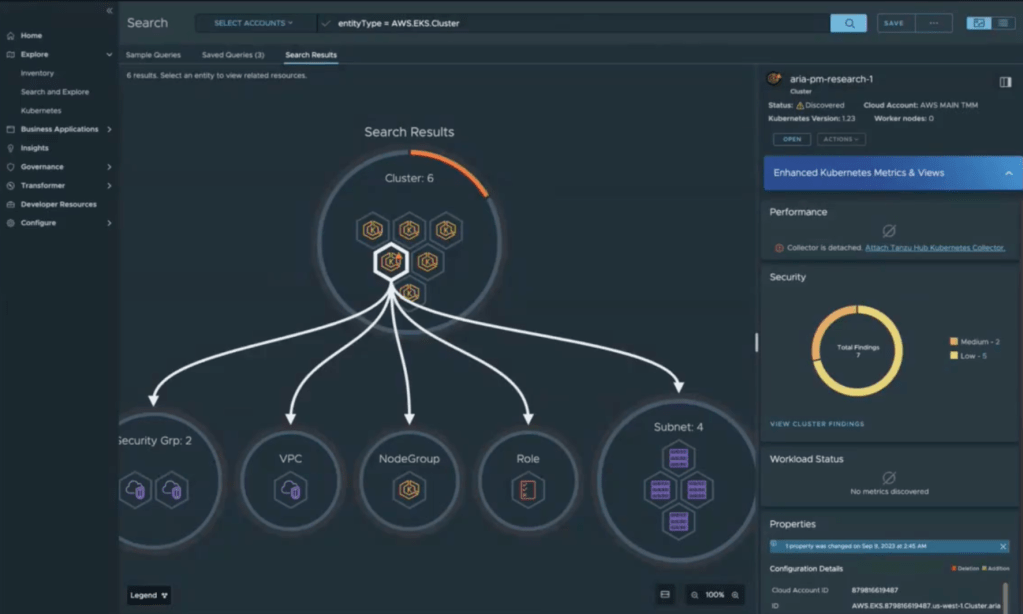Viewport: 1023px width, 614px height.
Task: Toggle the side panel layout icon
Action: pos(1005,82)
